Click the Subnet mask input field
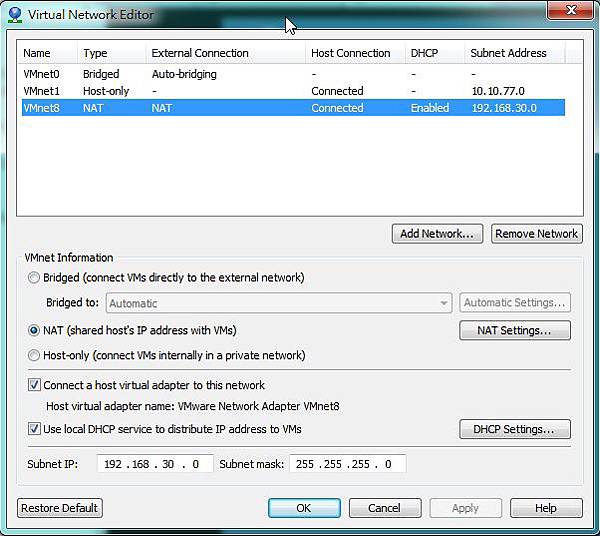The image size is (600, 536). pyautogui.click(x=348, y=464)
